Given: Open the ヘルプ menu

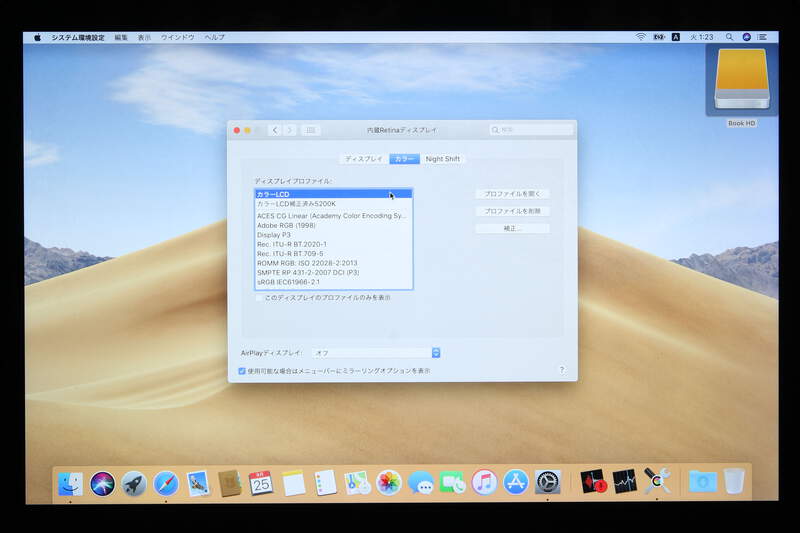Looking at the screenshot, I should pos(214,37).
